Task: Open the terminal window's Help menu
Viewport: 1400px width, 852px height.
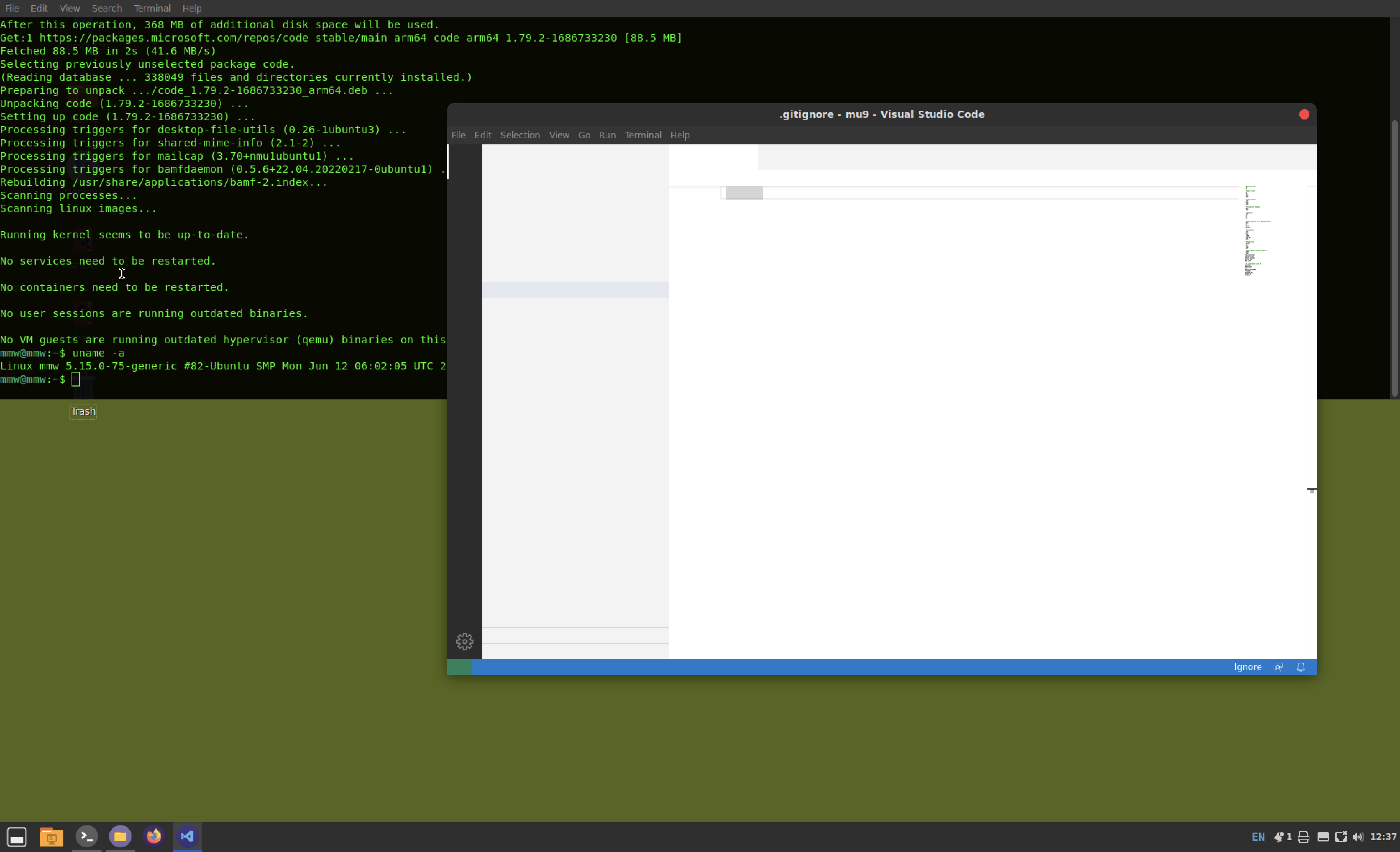Action: coord(191,8)
